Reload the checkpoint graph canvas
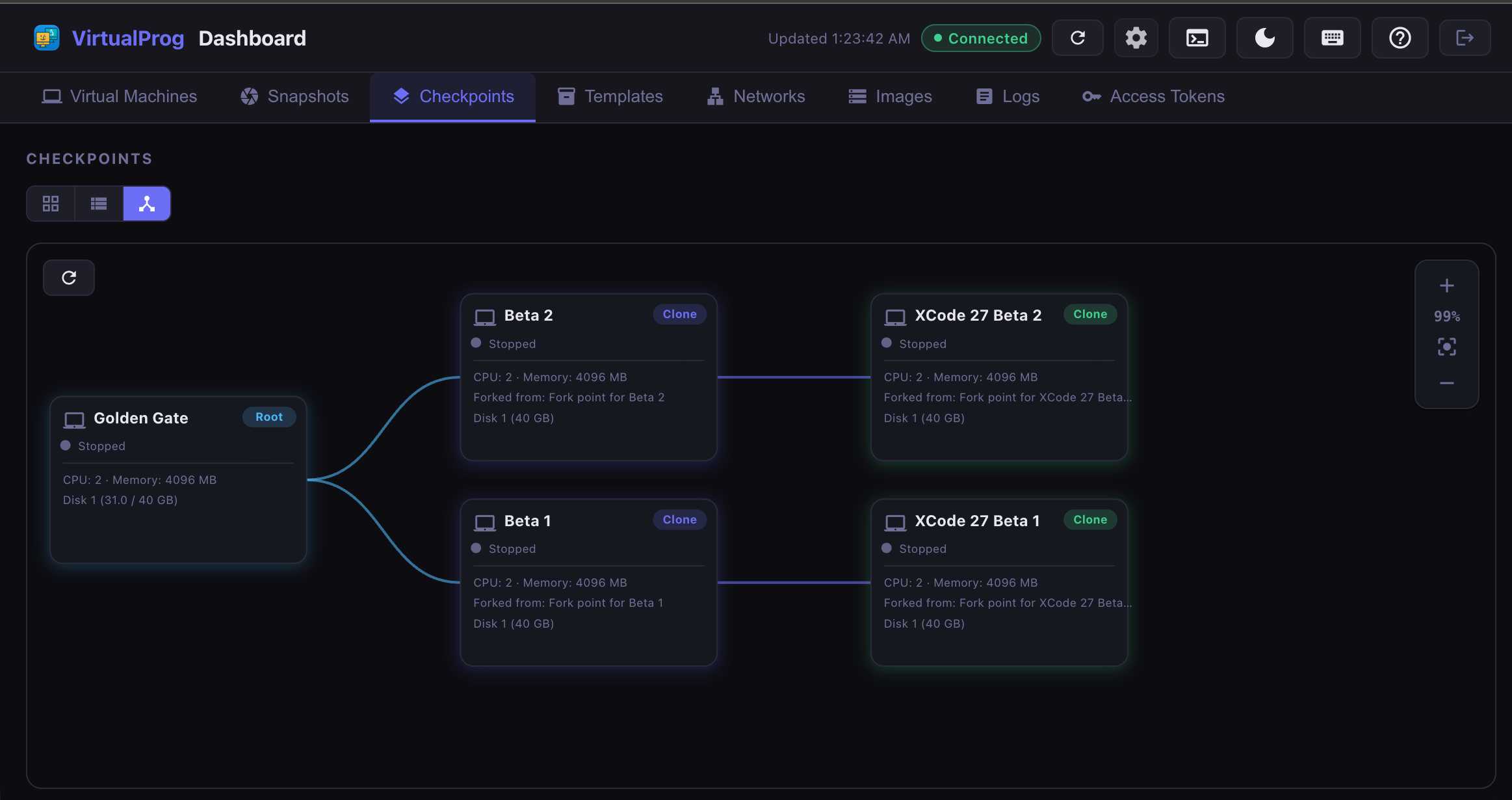The height and width of the screenshot is (800, 1512). click(x=69, y=278)
